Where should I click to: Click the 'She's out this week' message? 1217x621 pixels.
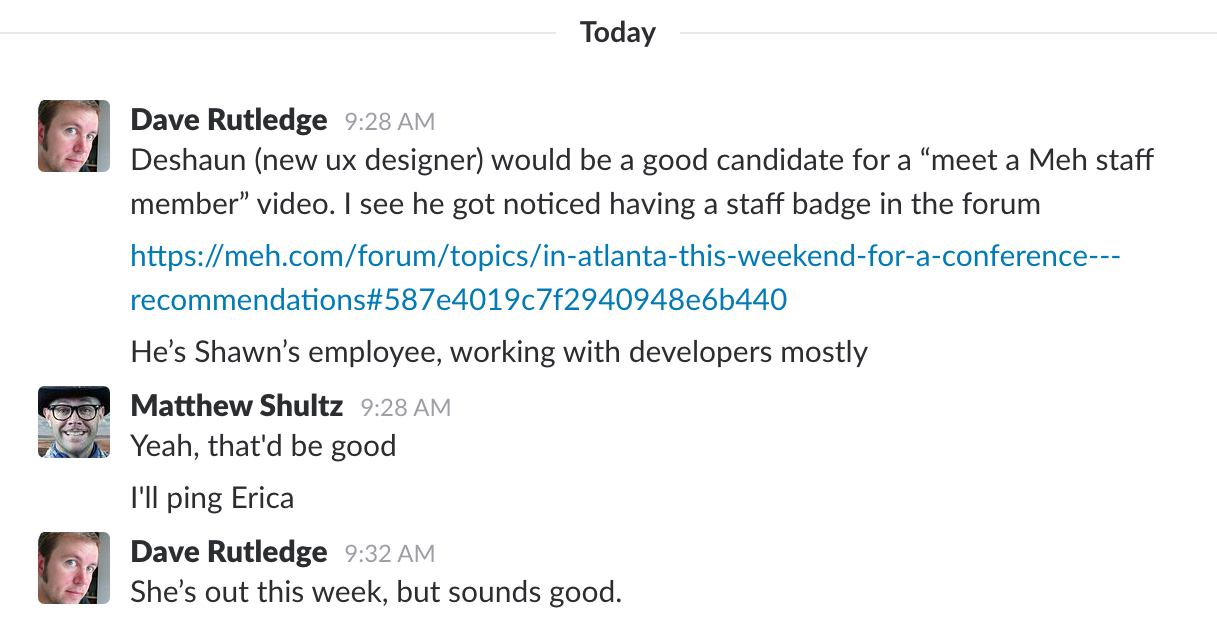click(x=376, y=591)
